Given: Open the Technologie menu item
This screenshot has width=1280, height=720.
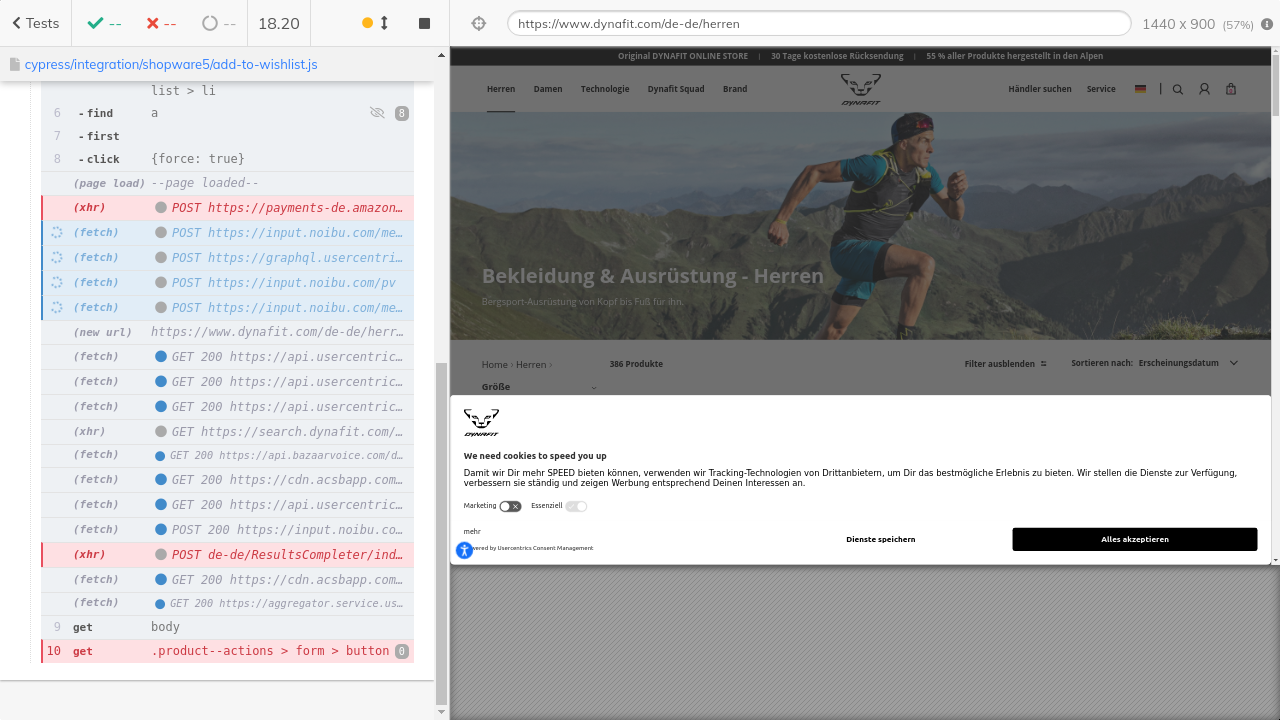Looking at the screenshot, I should coord(605,89).
